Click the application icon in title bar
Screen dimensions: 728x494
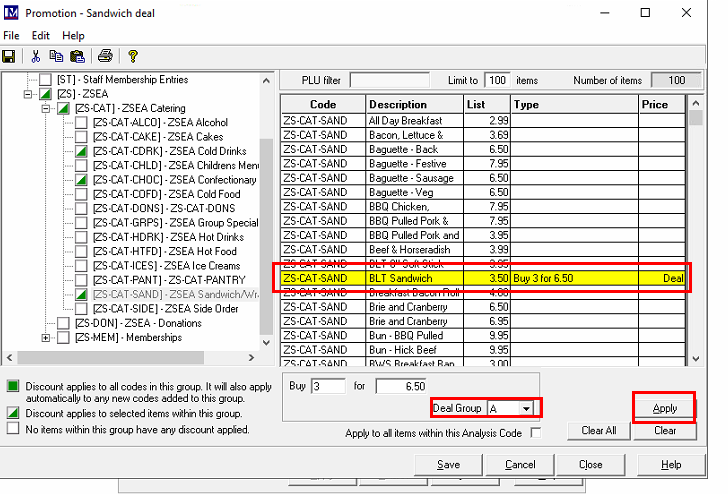click(x=11, y=13)
